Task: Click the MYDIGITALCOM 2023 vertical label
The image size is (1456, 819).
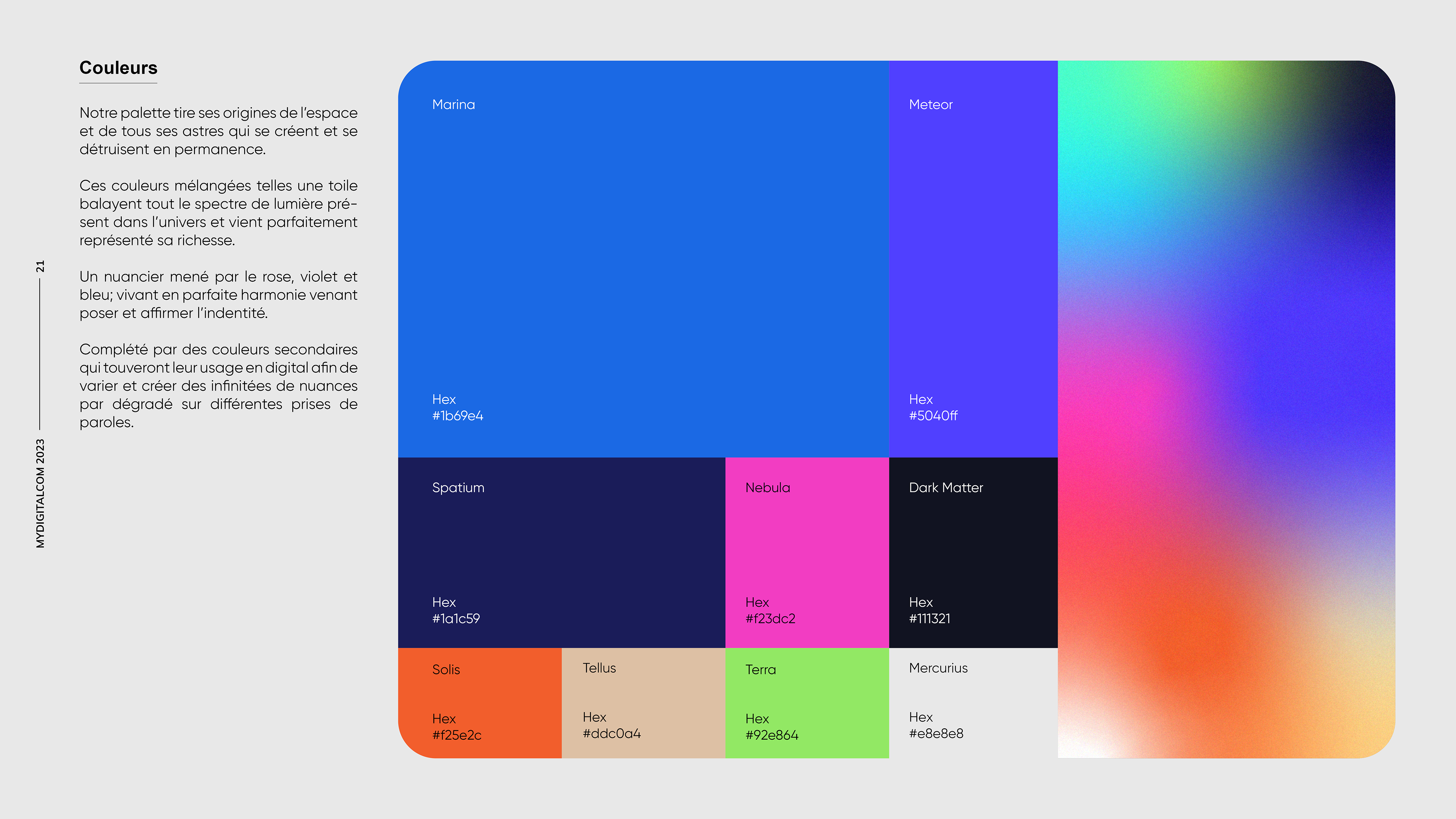Action: pos(40,493)
